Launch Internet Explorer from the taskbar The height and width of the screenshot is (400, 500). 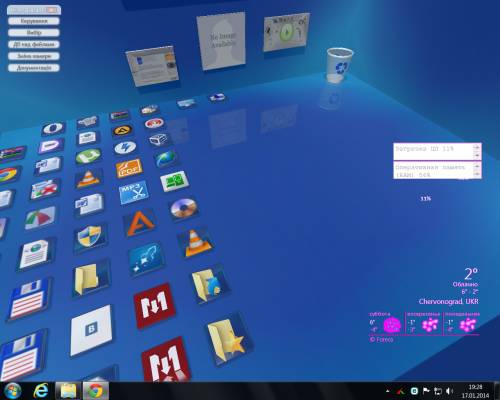point(41,391)
